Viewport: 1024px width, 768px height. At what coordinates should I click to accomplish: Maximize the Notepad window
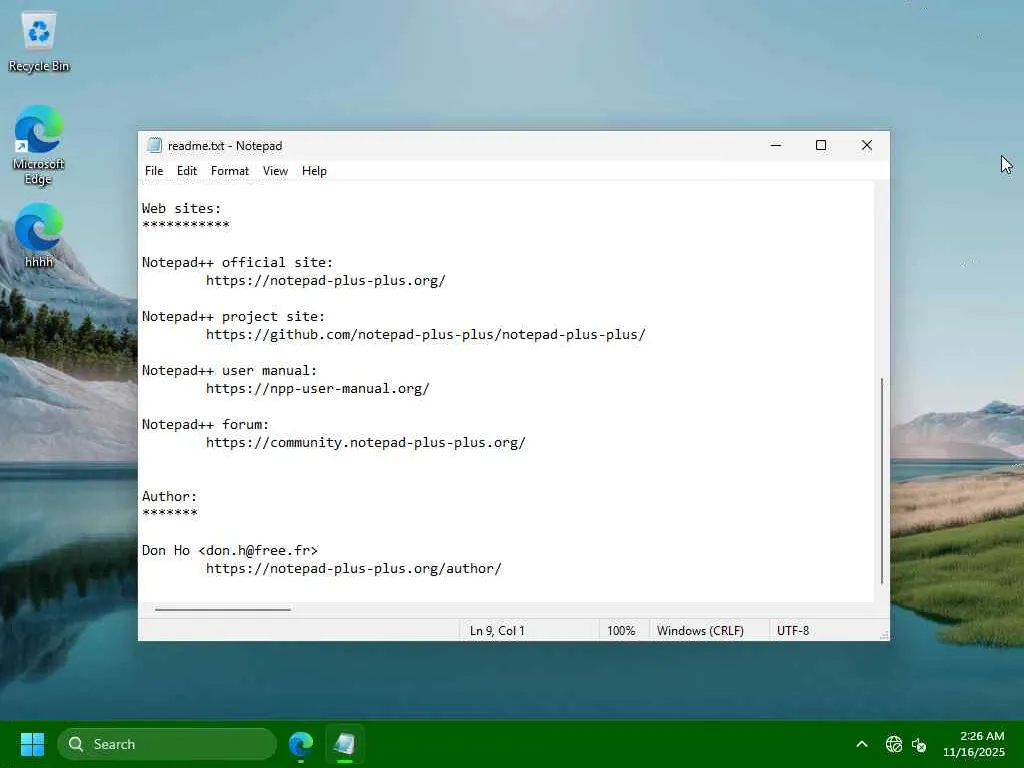[821, 145]
